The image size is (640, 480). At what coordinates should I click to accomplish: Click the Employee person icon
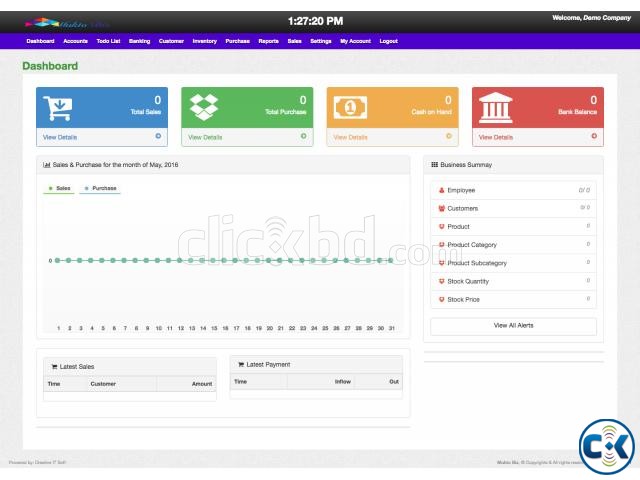(441, 190)
